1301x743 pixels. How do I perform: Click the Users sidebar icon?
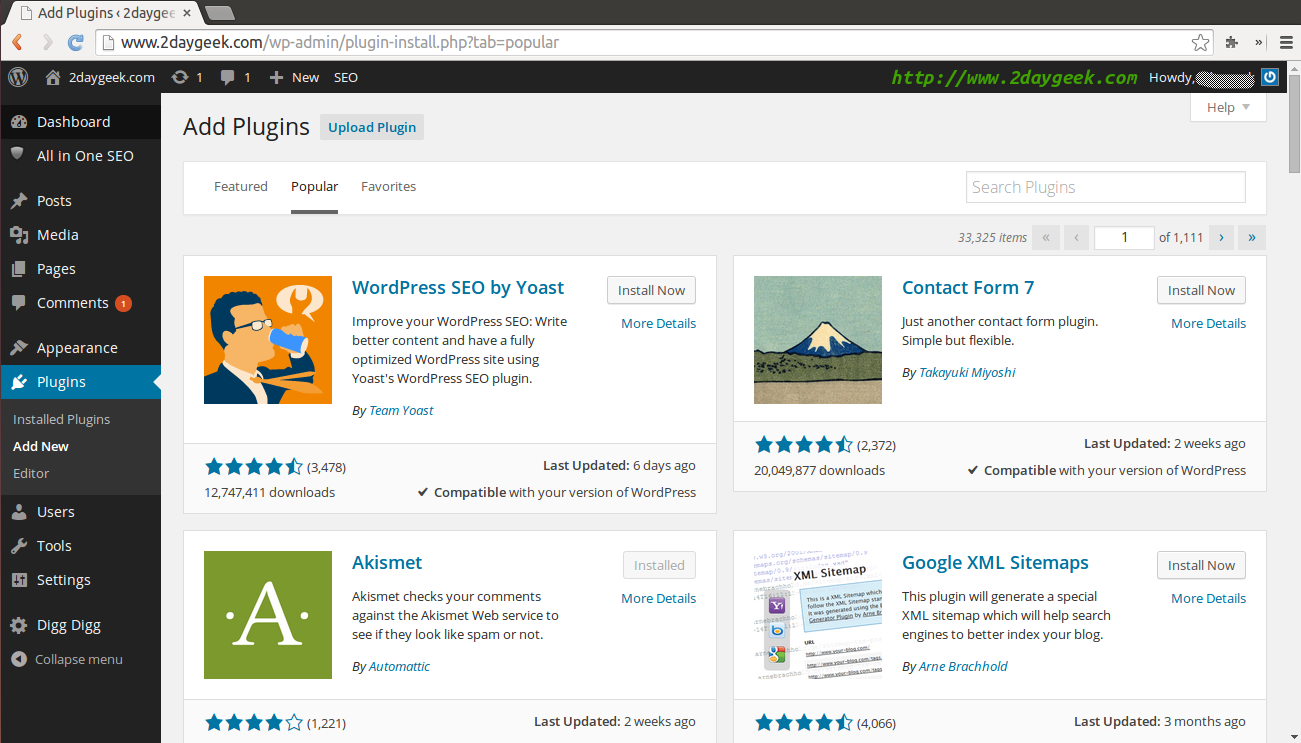coord(19,512)
